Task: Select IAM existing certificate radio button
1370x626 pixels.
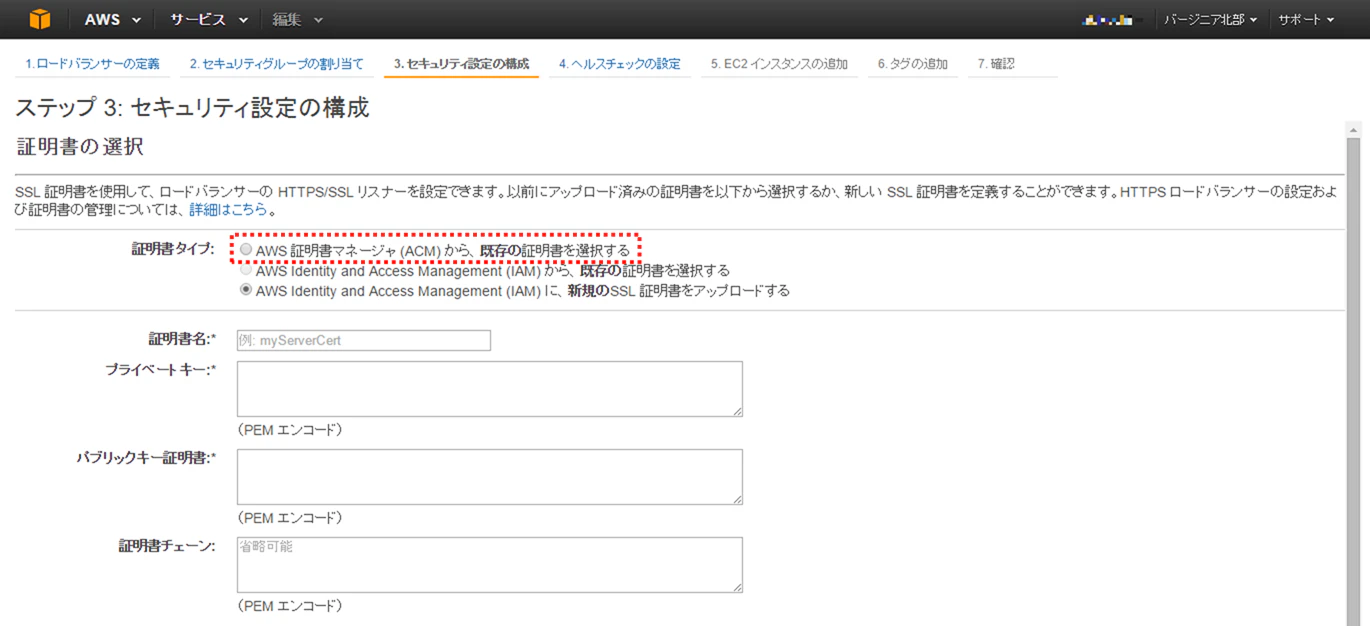Action: (x=246, y=270)
